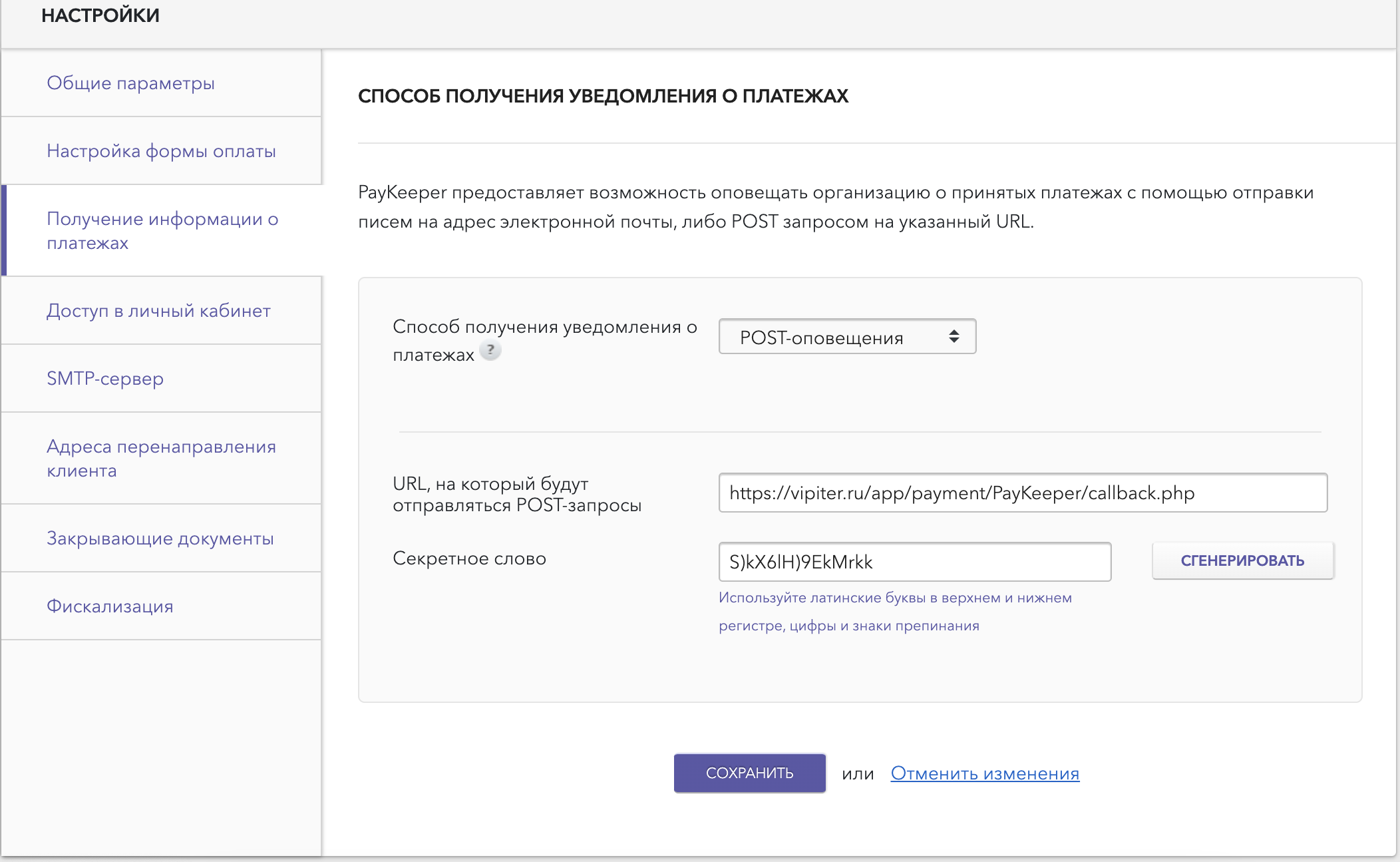Select Получение информации о платежах menu item

click(162, 230)
